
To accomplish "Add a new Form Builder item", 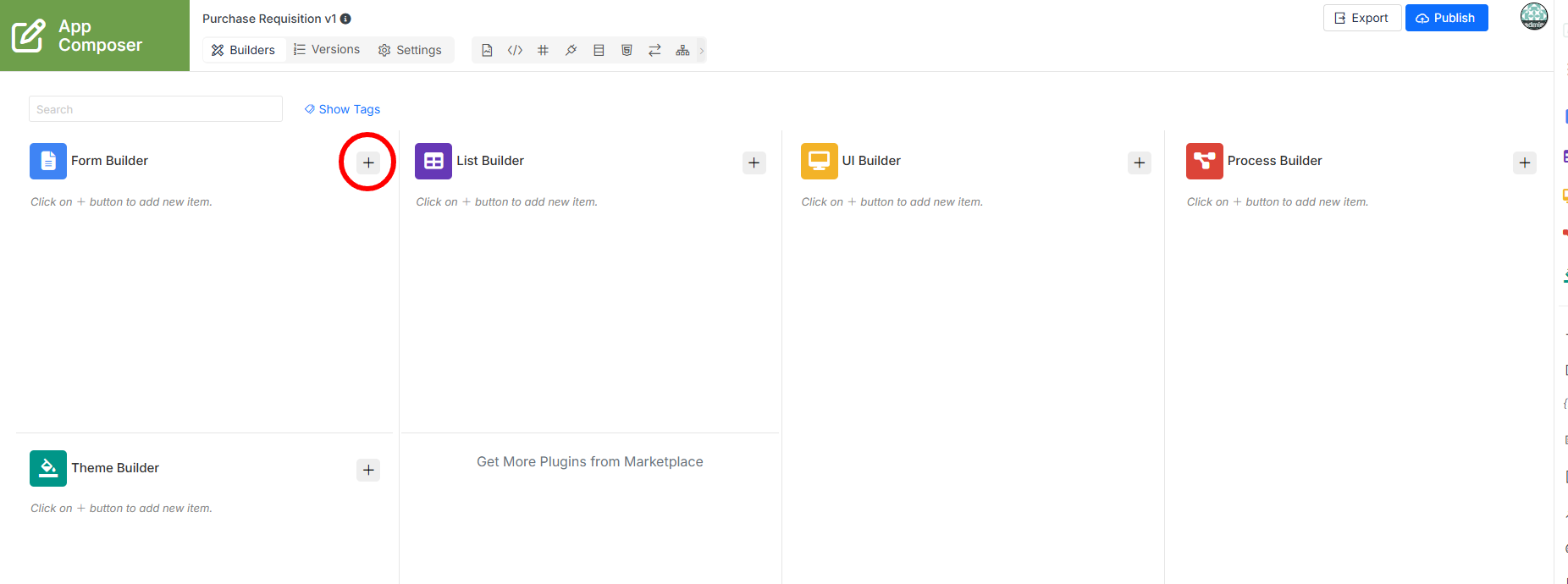I will [x=368, y=163].
